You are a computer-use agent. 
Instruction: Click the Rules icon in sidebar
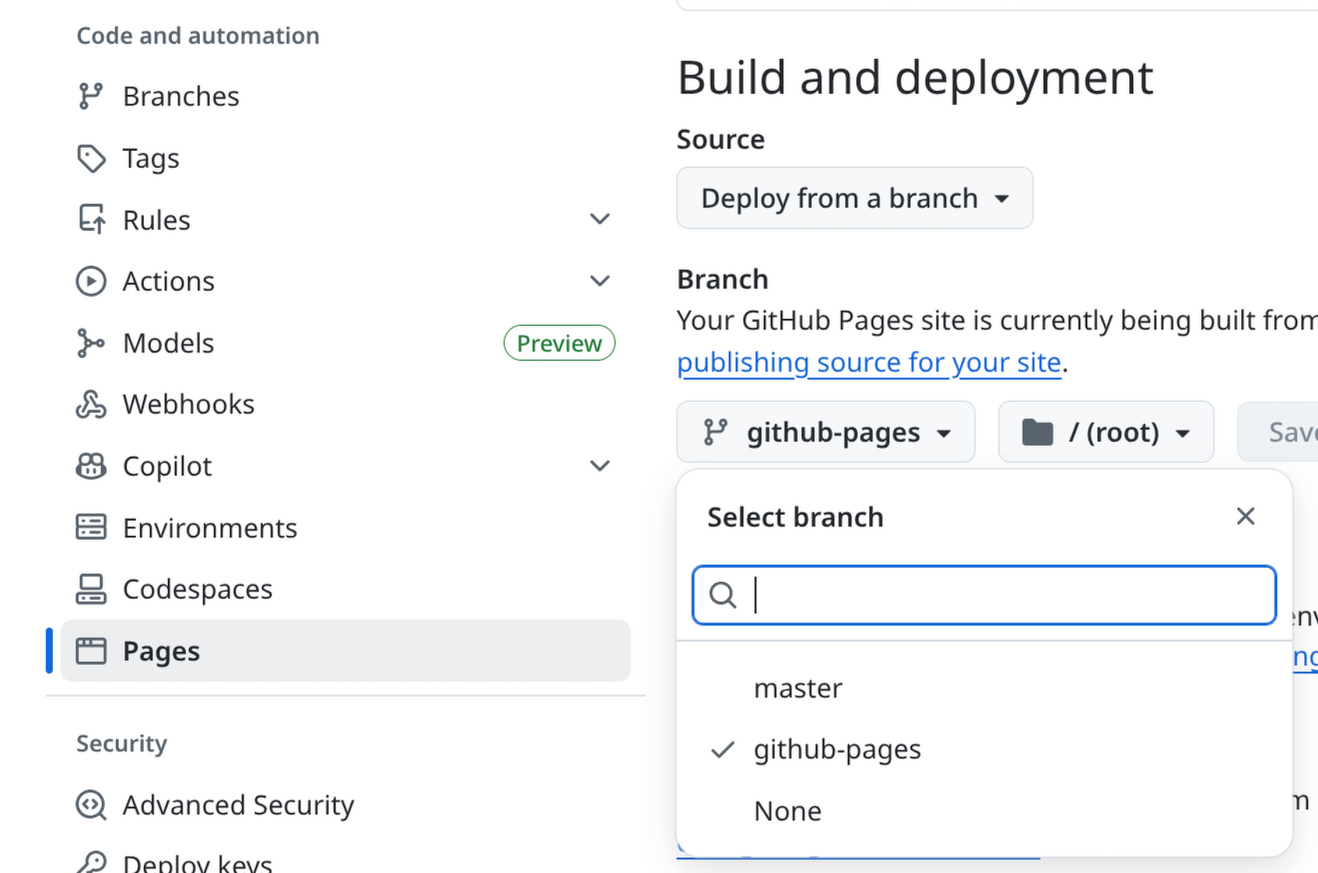coord(91,220)
